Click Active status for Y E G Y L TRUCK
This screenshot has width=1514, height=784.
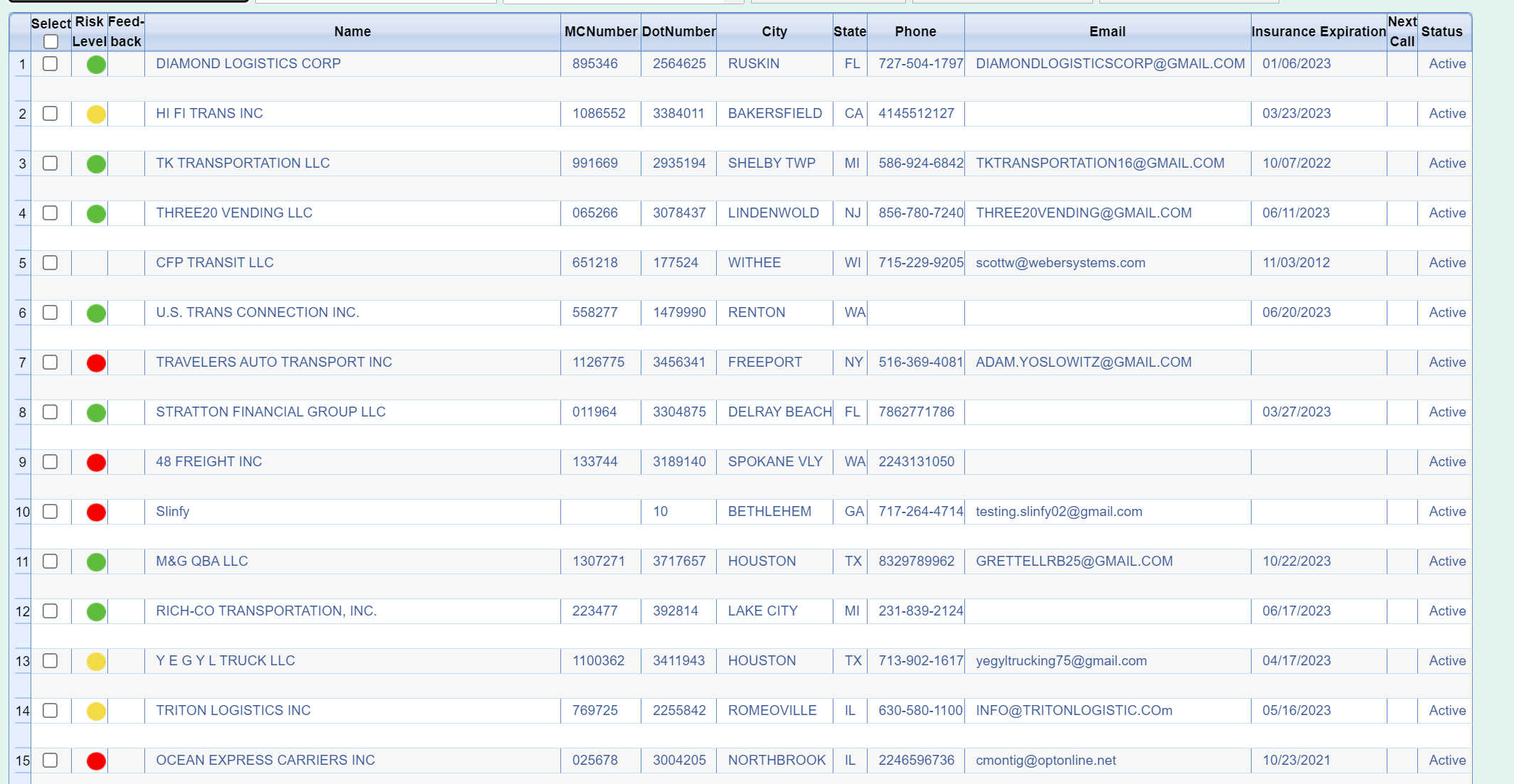(1446, 661)
